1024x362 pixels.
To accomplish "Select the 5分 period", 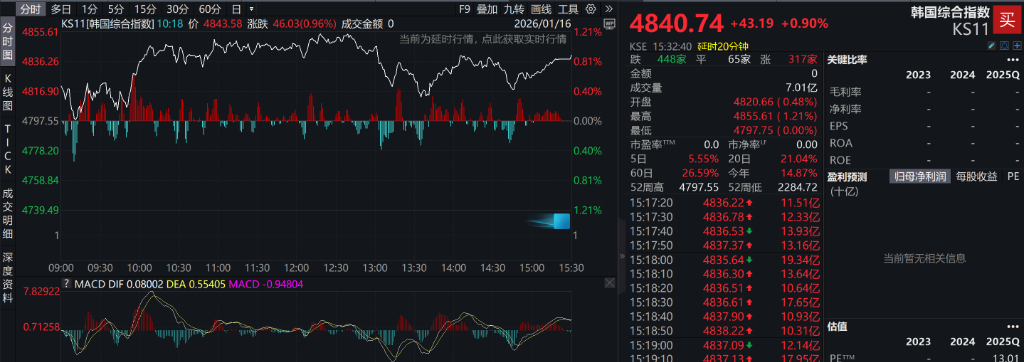I will (116, 9).
